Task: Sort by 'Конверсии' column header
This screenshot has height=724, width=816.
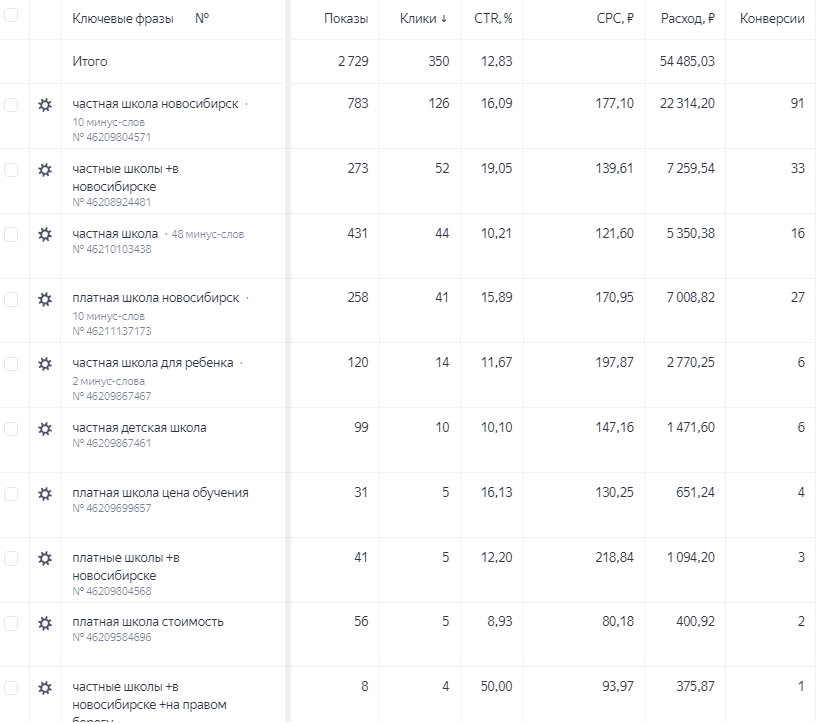Action: pyautogui.click(x=772, y=19)
